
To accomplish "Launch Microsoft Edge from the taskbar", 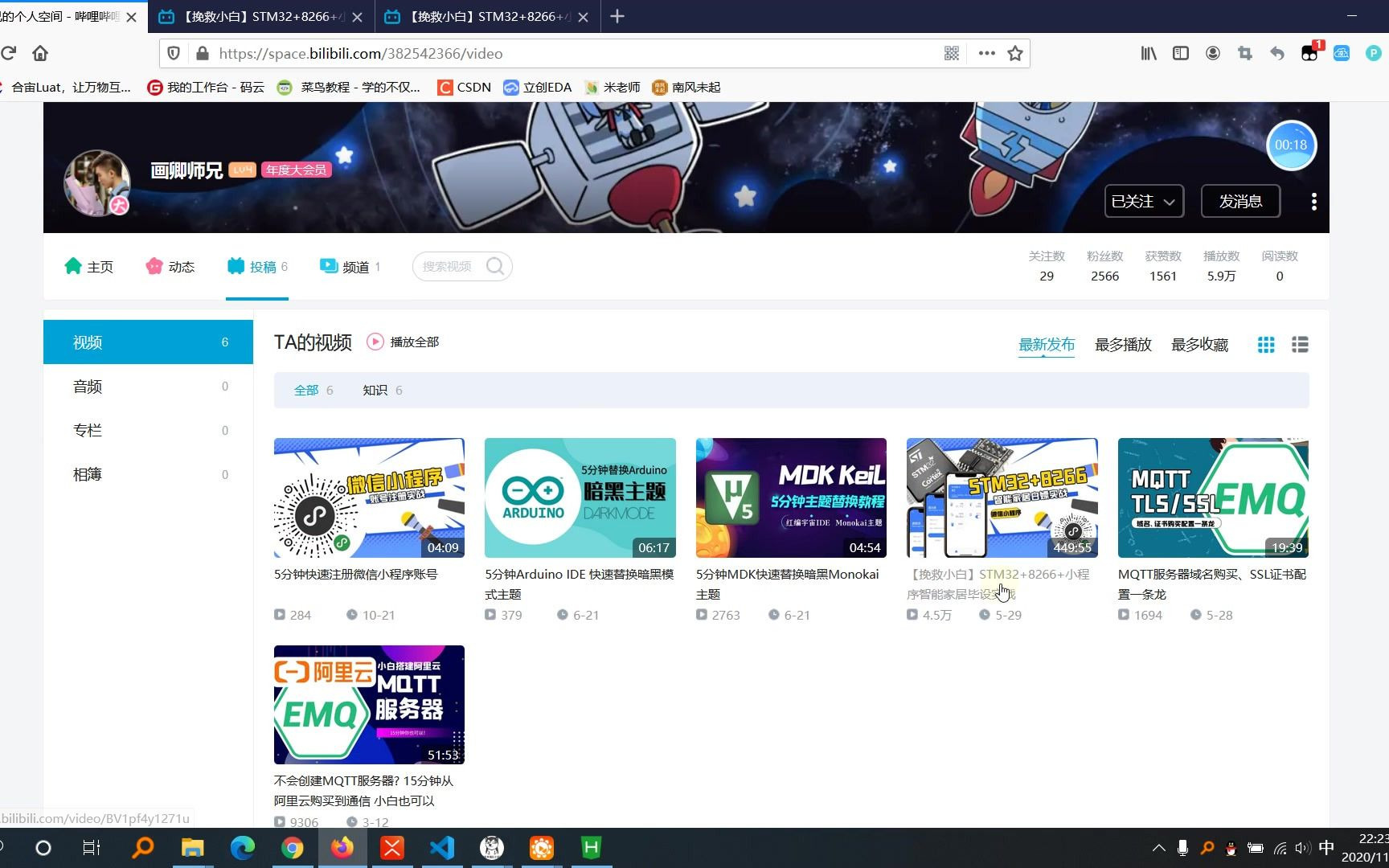I will pos(243,848).
